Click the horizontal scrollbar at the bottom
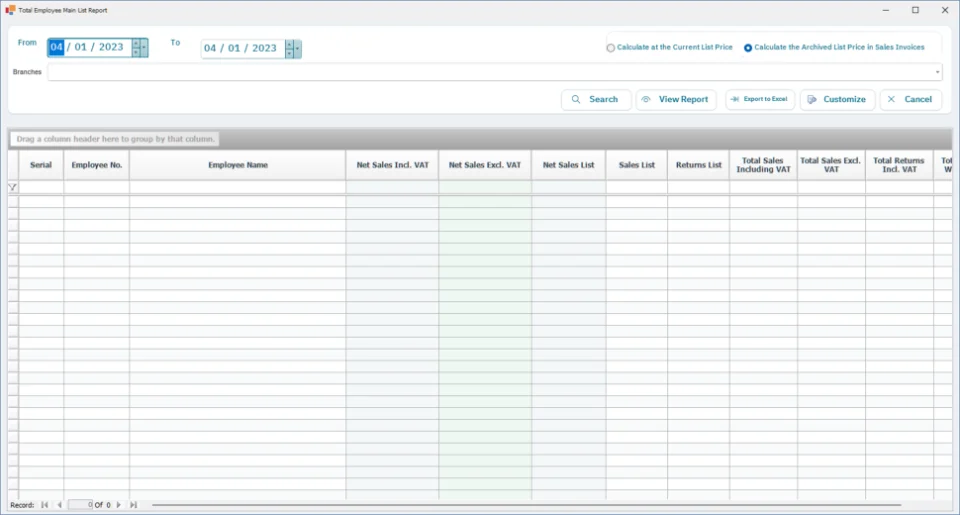Image resolution: width=960 pixels, height=515 pixels. pyautogui.click(x=527, y=505)
